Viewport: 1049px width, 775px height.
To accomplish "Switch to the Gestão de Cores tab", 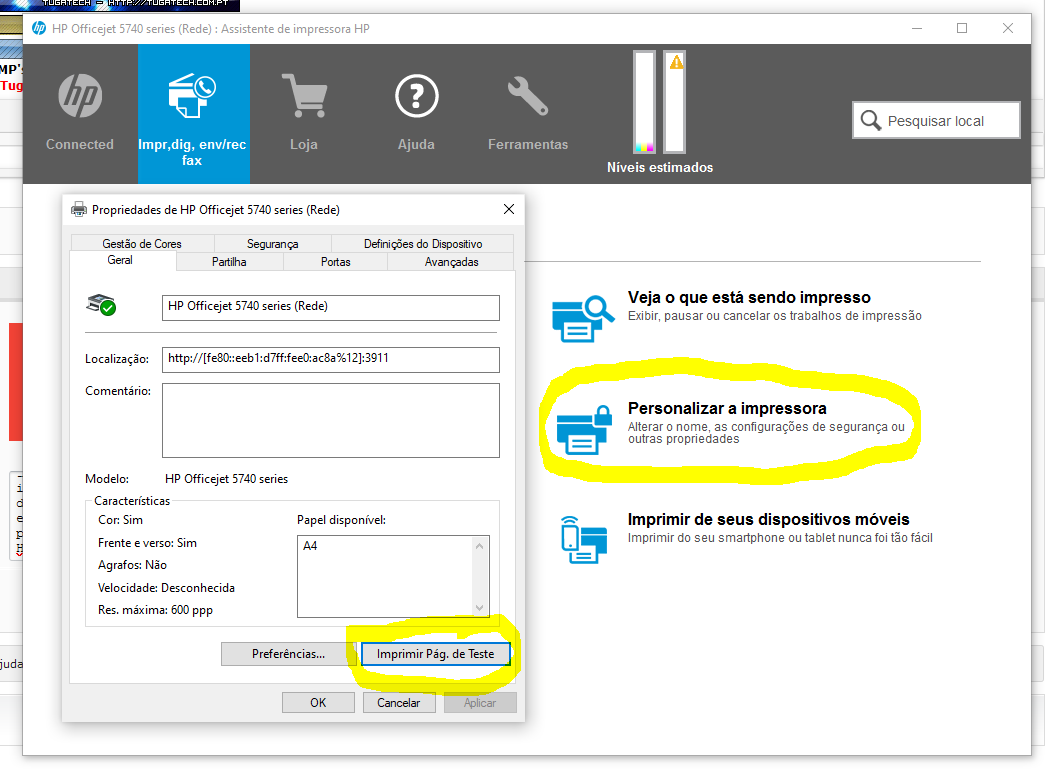I will point(142,244).
